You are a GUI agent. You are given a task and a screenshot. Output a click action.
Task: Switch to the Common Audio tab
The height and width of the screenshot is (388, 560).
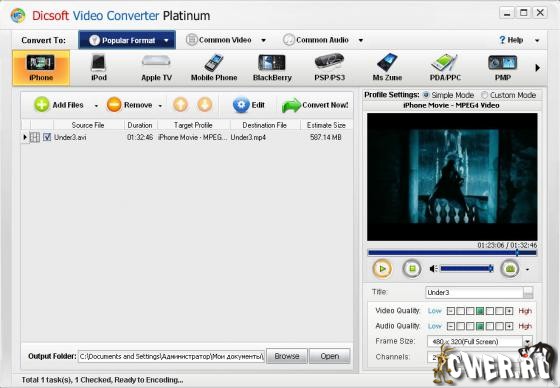[x=322, y=40]
